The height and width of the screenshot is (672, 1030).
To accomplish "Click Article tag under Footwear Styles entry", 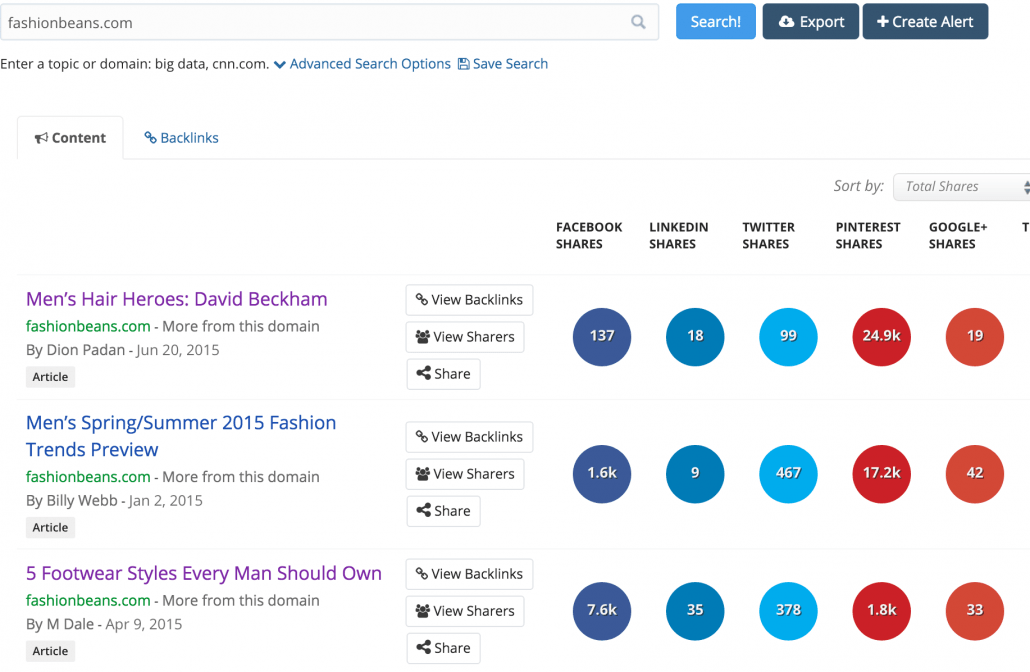I will [51, 651].
